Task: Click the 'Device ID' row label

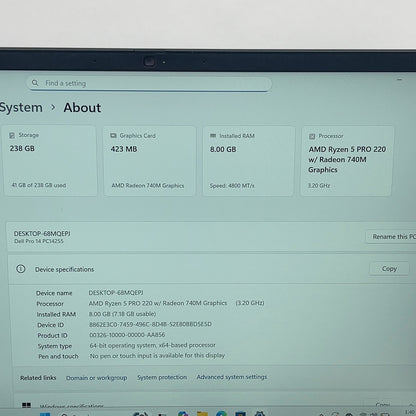Action: [x=51, y=325]
